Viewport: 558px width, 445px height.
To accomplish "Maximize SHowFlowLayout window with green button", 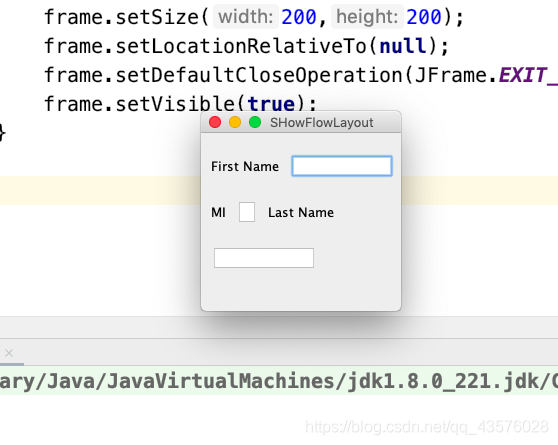I will click(x=255, y=122).
